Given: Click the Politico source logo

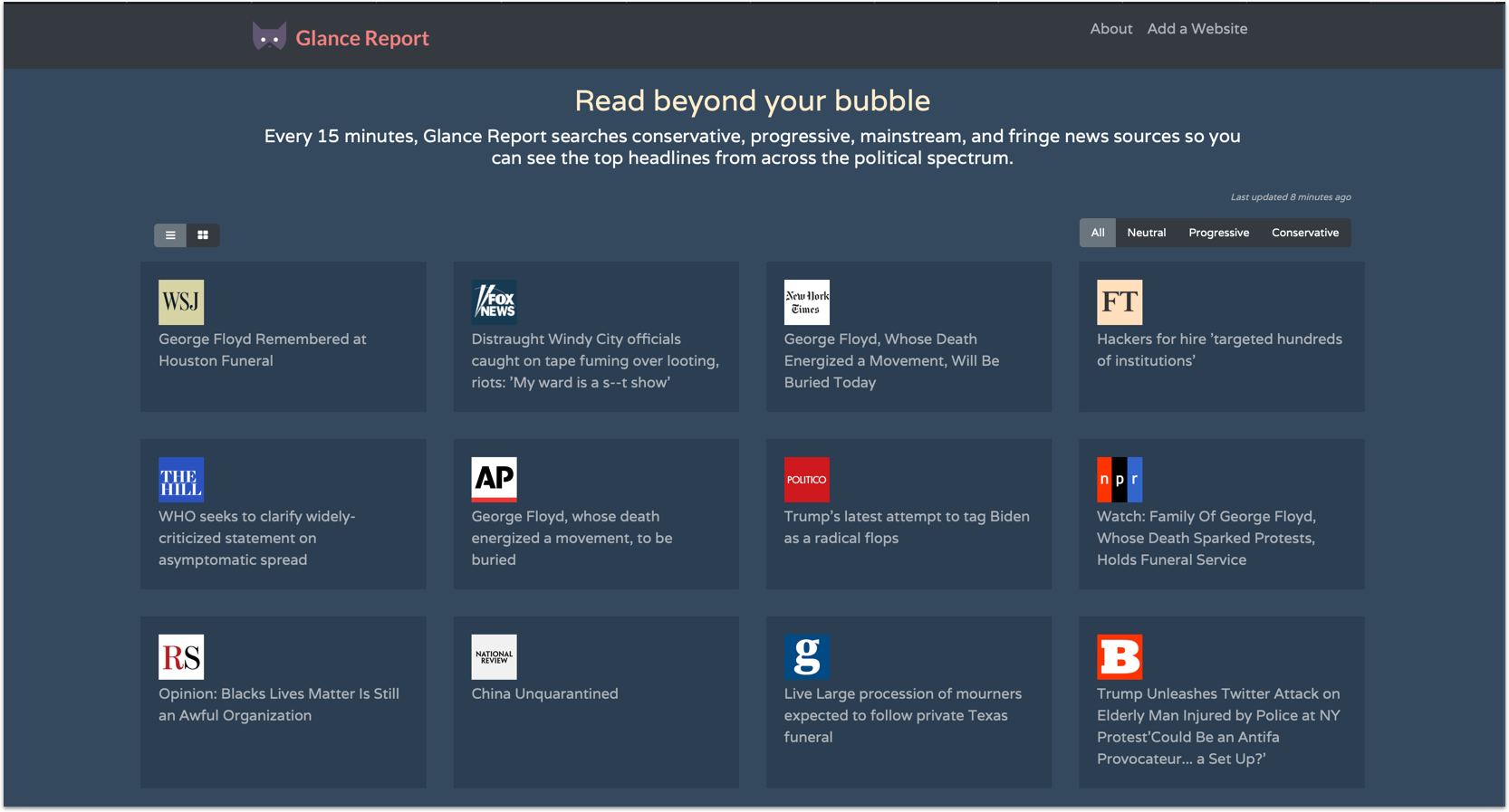Looking at the screenshot, I should coord(807,480).
